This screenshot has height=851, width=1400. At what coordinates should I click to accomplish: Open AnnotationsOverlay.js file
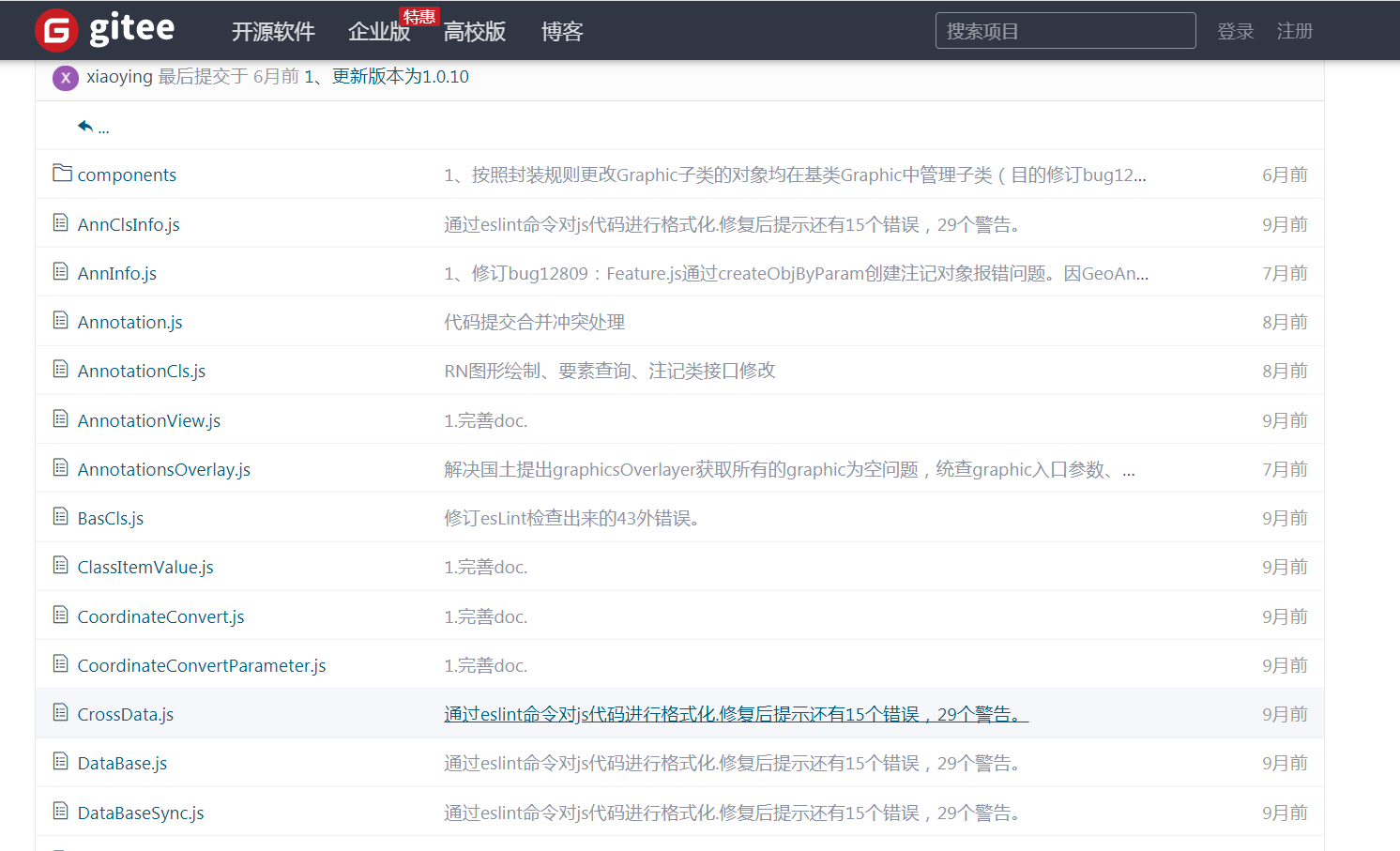164,470
